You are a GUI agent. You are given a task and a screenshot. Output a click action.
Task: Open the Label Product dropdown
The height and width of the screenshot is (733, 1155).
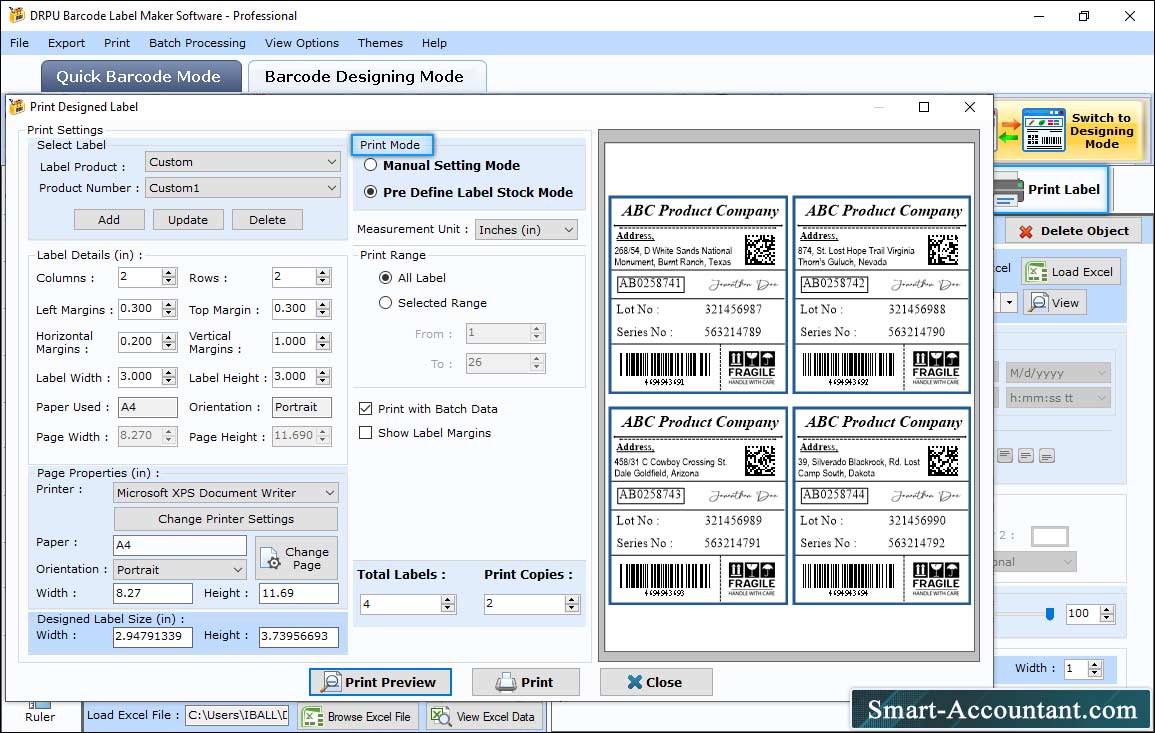point(243,162)
